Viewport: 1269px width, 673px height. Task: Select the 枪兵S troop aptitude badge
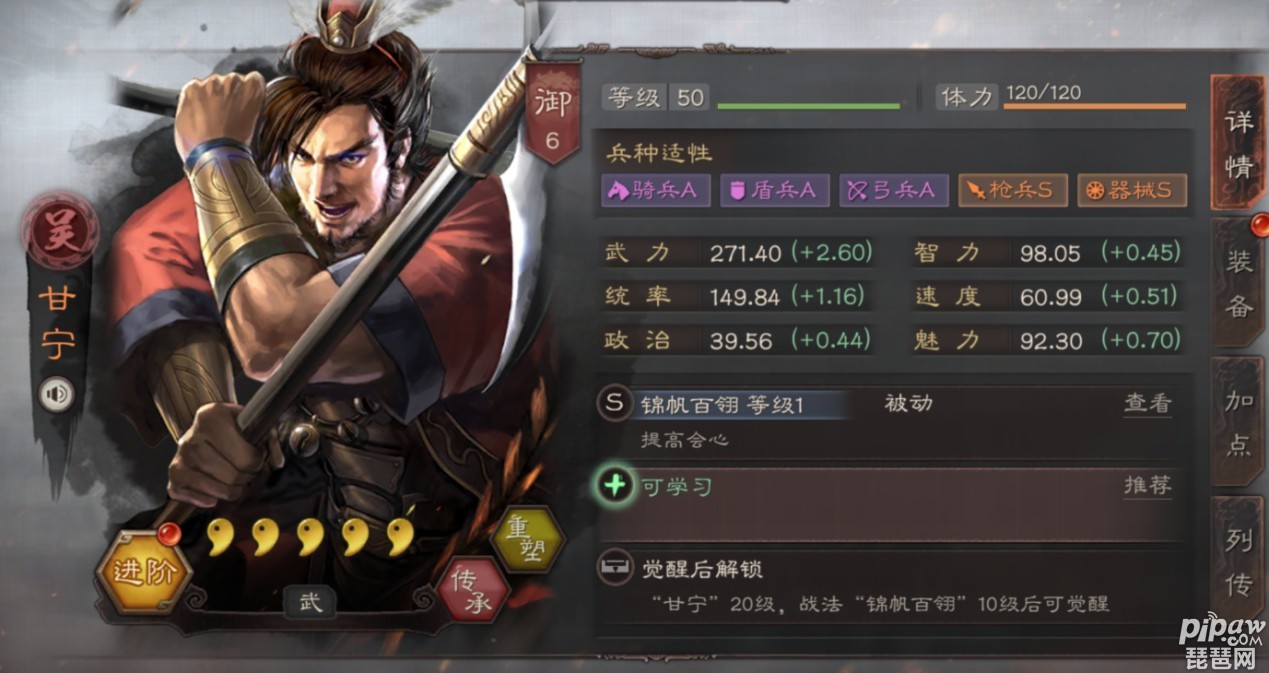(x=1013, y=190)
